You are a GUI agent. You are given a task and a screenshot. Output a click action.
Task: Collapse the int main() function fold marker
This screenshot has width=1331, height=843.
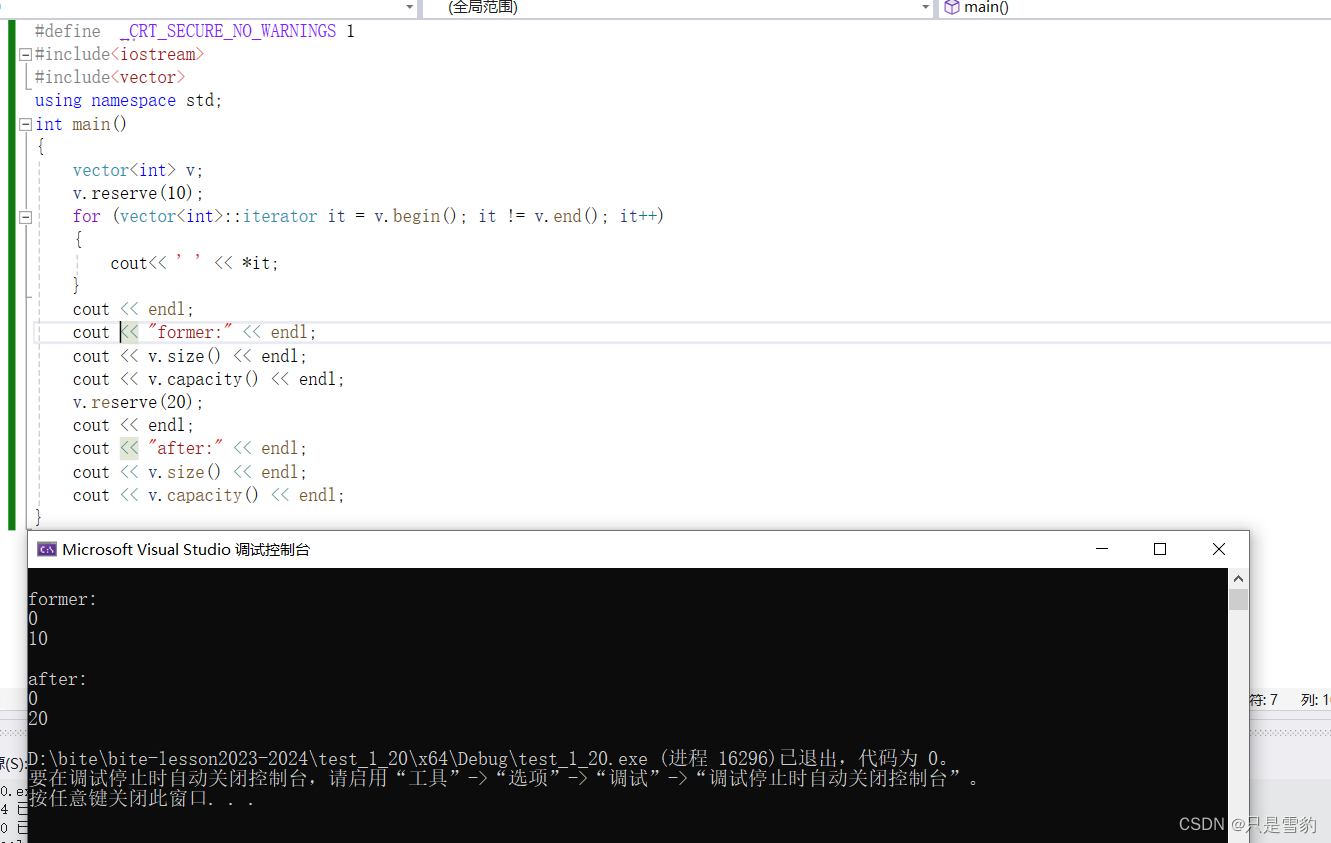(26, 125)
